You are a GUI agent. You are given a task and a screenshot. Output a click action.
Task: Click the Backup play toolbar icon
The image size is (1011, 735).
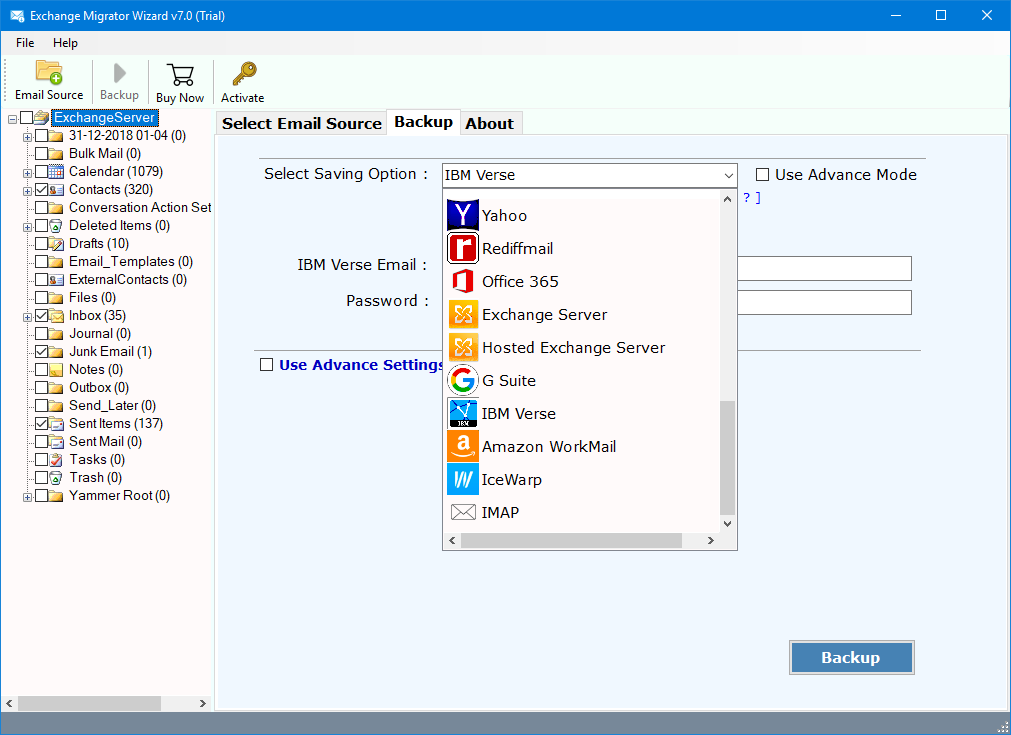(x=119, y=73)
